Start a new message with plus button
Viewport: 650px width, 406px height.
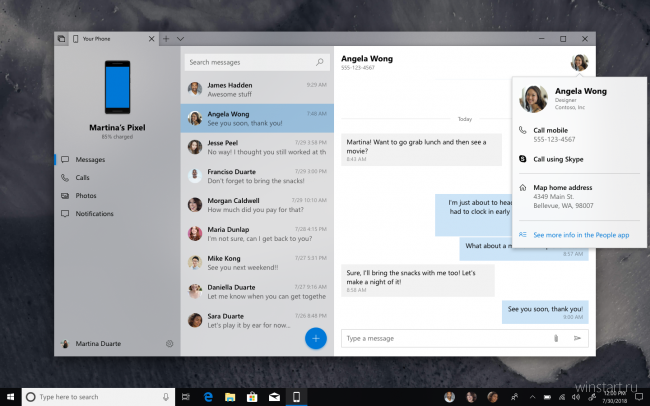316,338
